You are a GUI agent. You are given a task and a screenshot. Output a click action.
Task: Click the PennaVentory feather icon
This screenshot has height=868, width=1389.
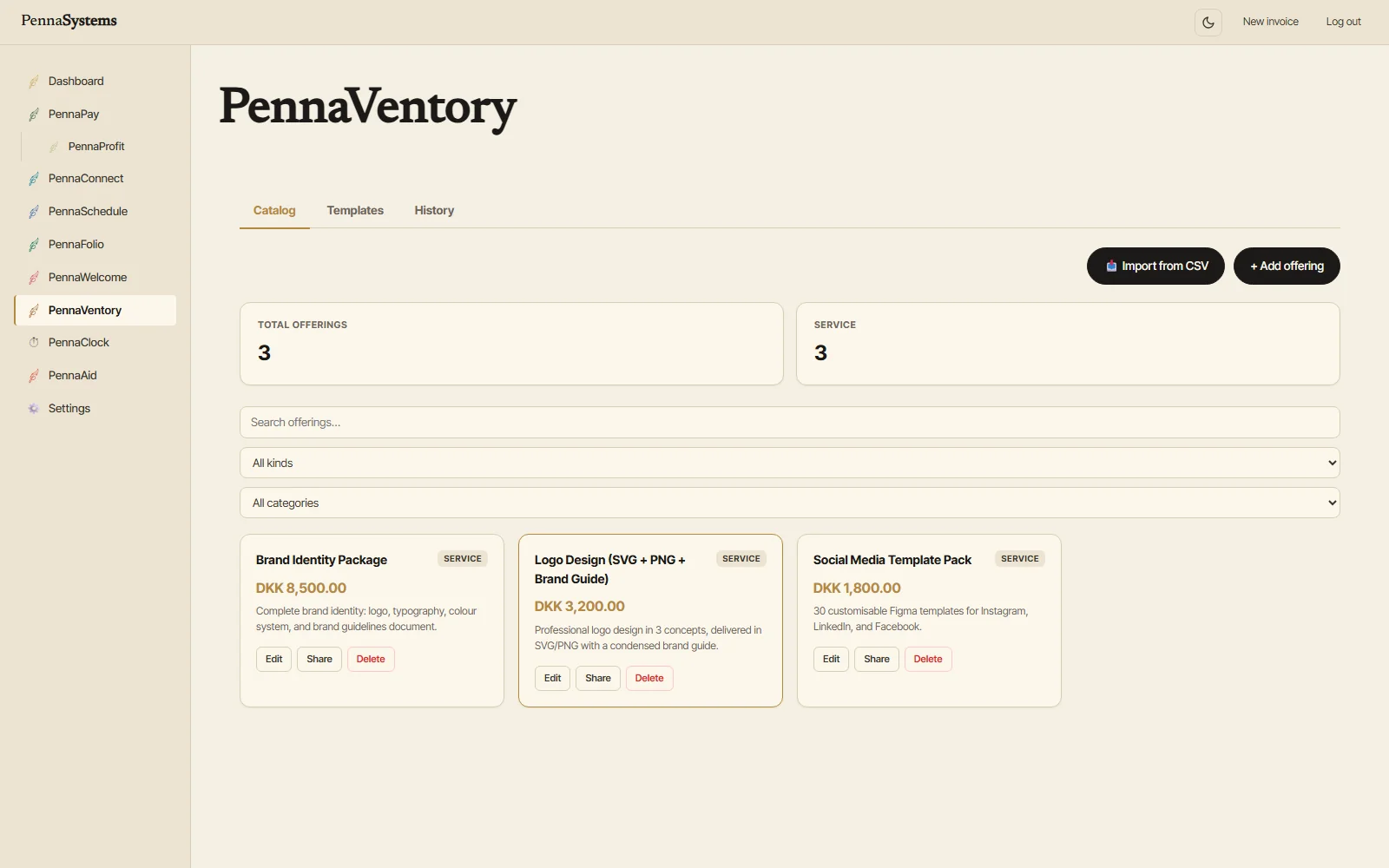pos(34,311)
